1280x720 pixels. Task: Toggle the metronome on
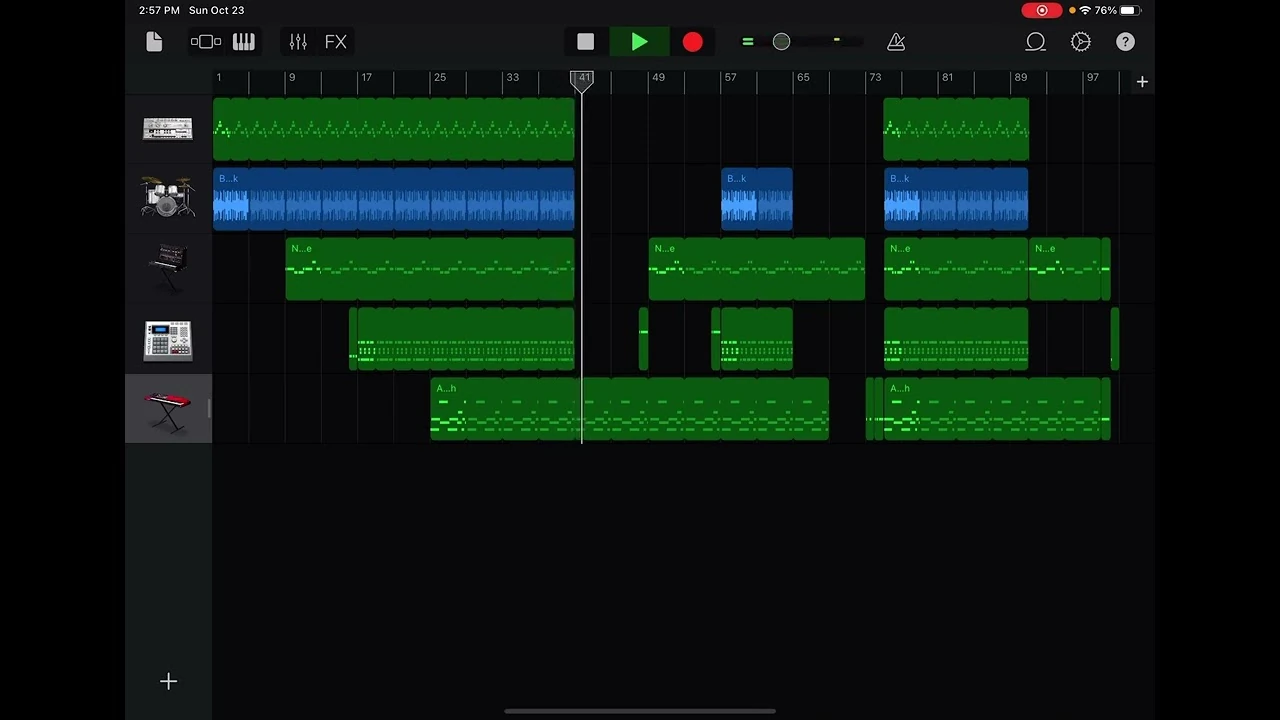[896, 41]
